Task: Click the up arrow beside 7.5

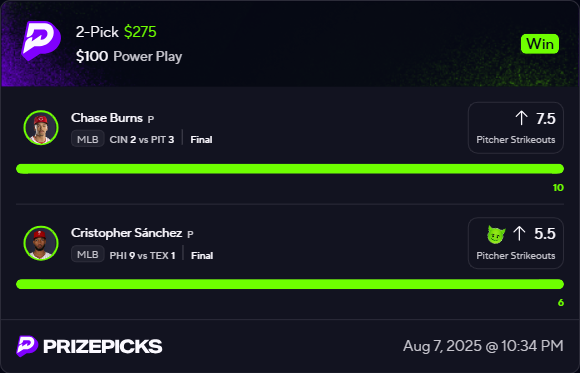Action: [521, 118]
